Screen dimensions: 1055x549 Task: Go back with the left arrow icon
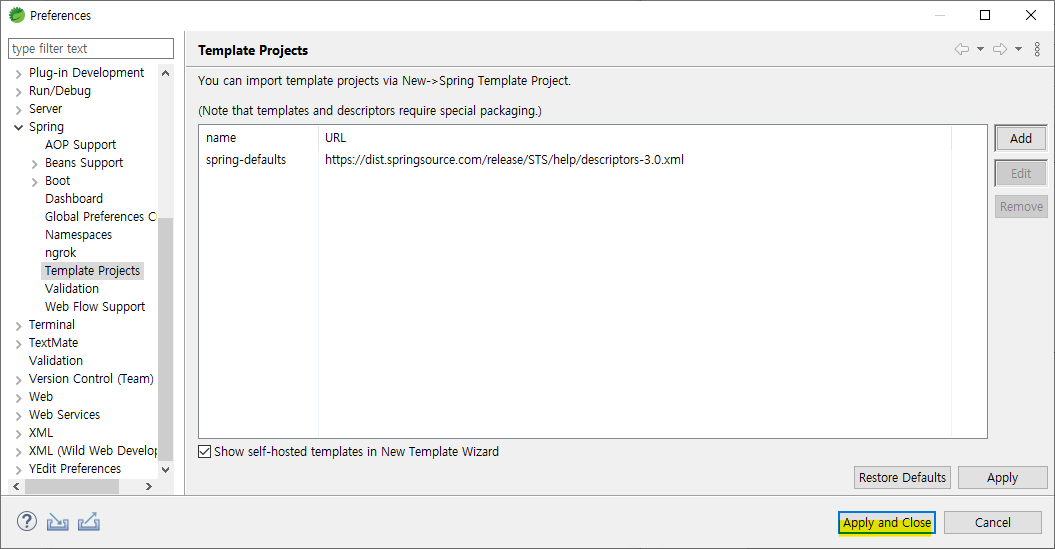(x=962, y=49)
